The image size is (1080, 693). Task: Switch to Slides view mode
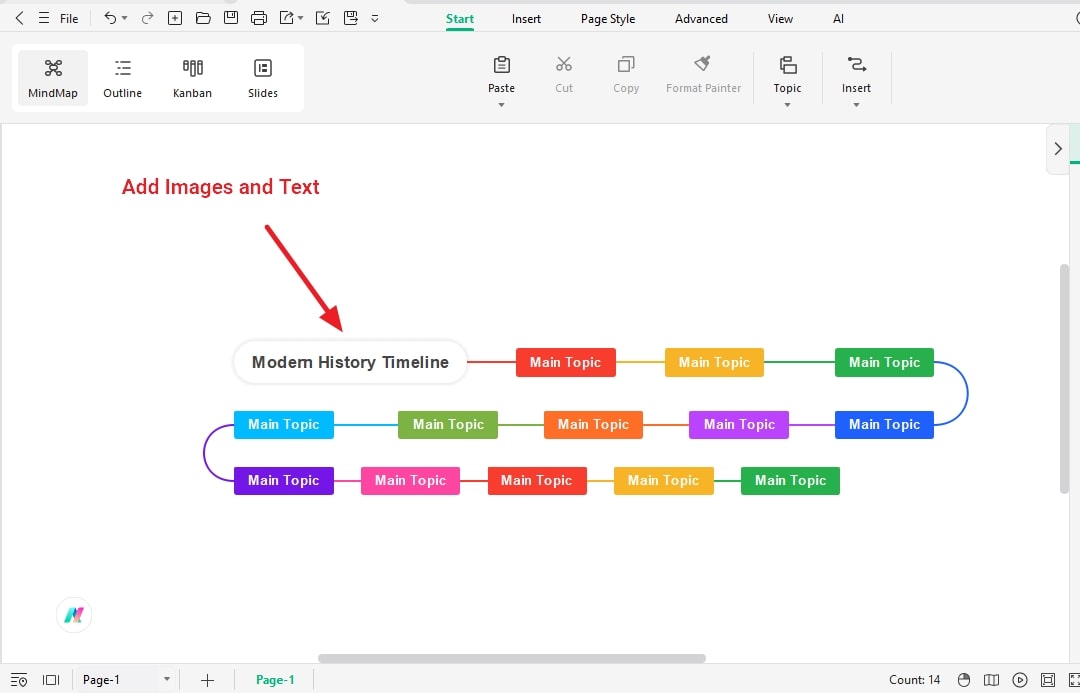(262, 78)
